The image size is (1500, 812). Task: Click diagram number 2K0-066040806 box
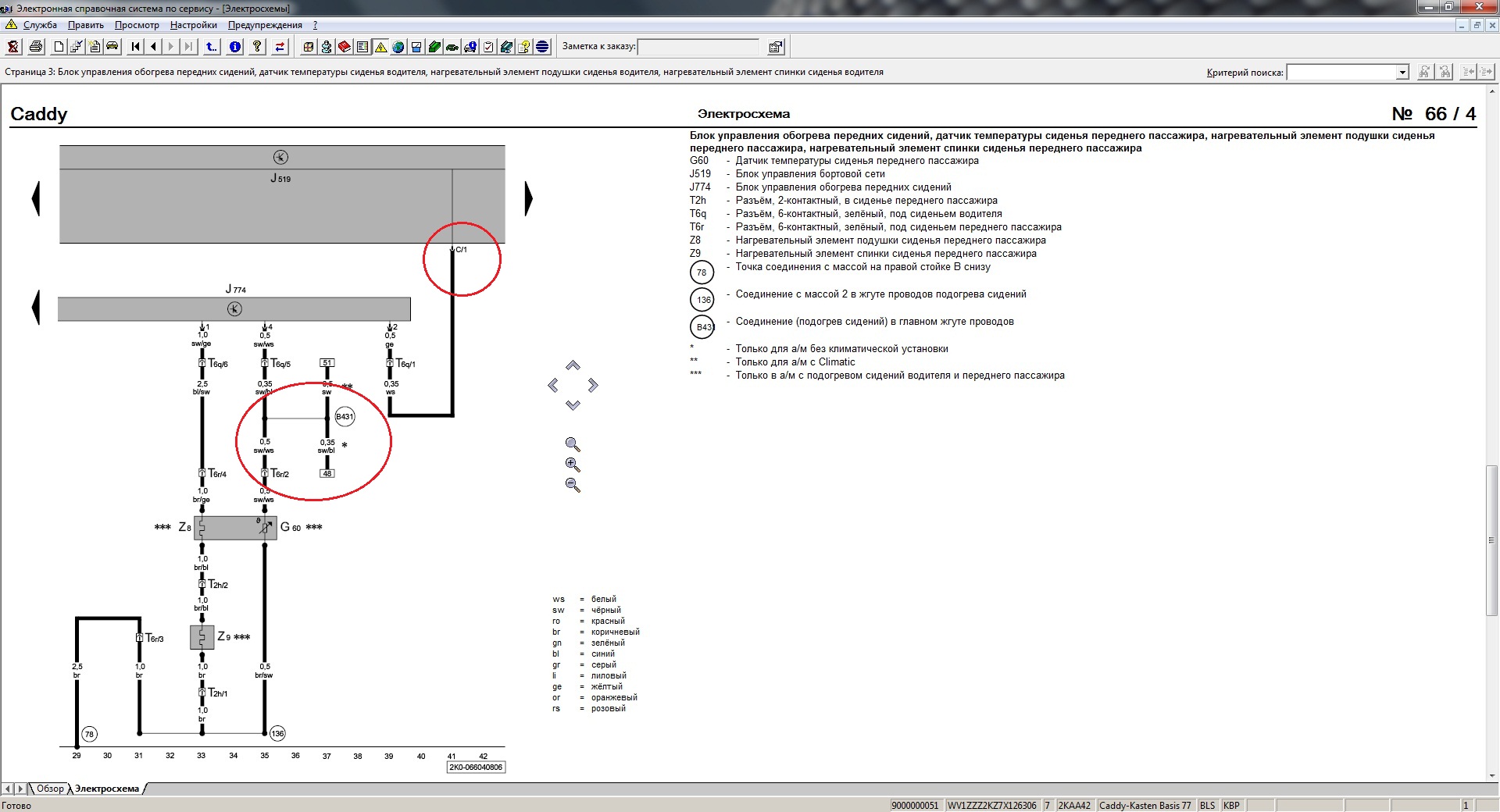(476, 767)
